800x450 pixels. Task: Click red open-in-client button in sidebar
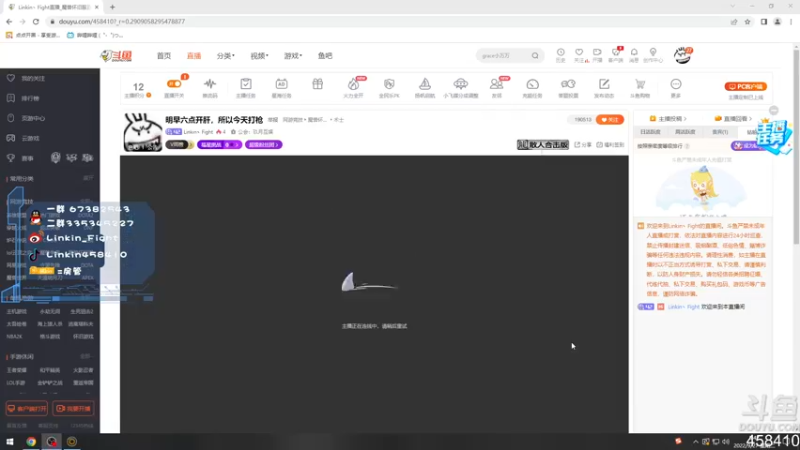click(x=27, y=409)
